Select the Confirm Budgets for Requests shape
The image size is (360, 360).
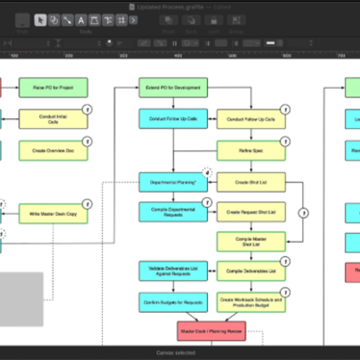(173, 302)
